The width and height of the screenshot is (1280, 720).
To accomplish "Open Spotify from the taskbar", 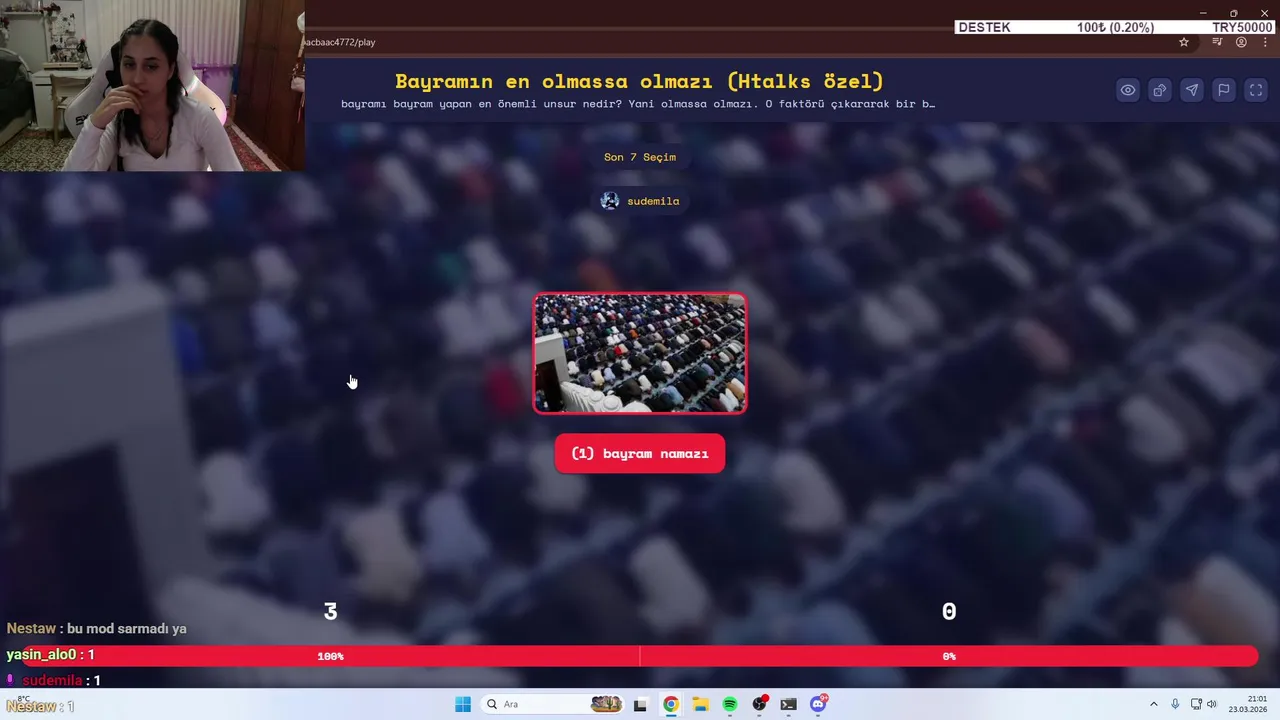I will (x=730, y=704).
